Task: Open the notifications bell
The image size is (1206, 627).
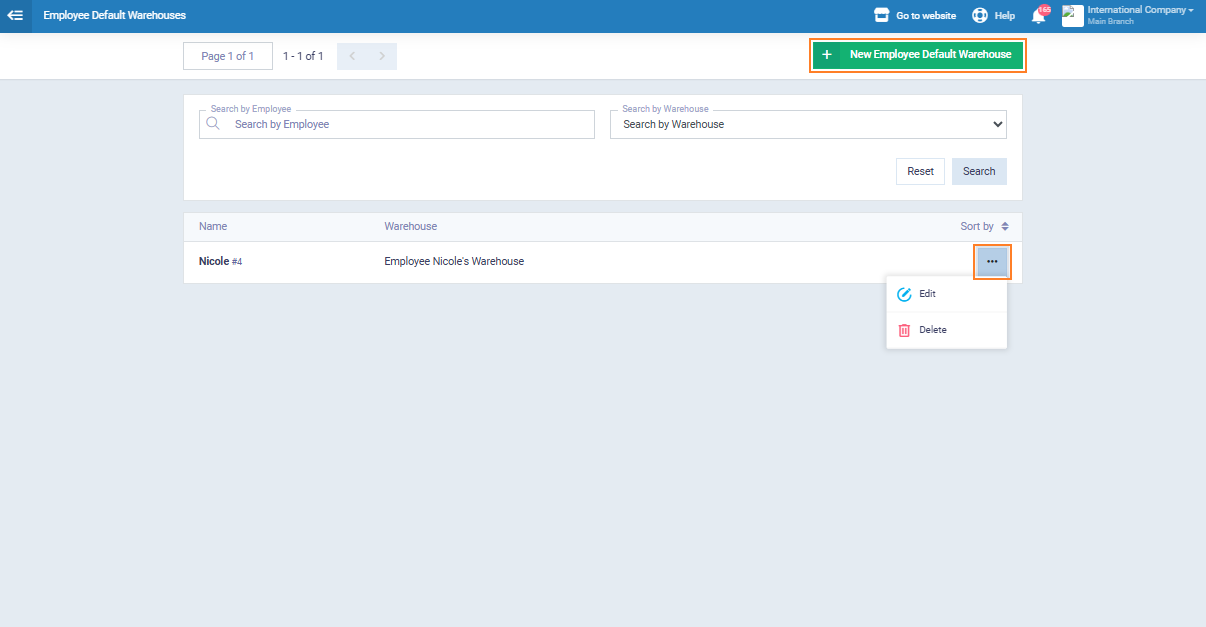Action: (x=1039, y=16)
